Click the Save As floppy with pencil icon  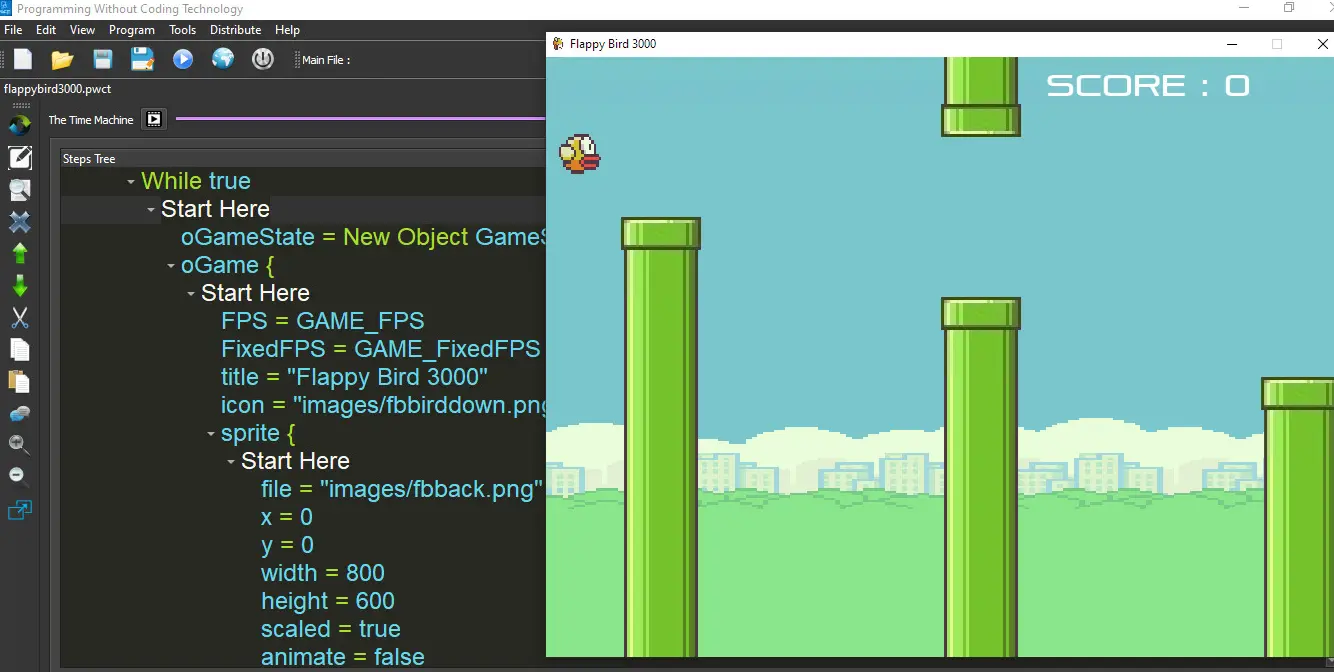tap(142, 59)
